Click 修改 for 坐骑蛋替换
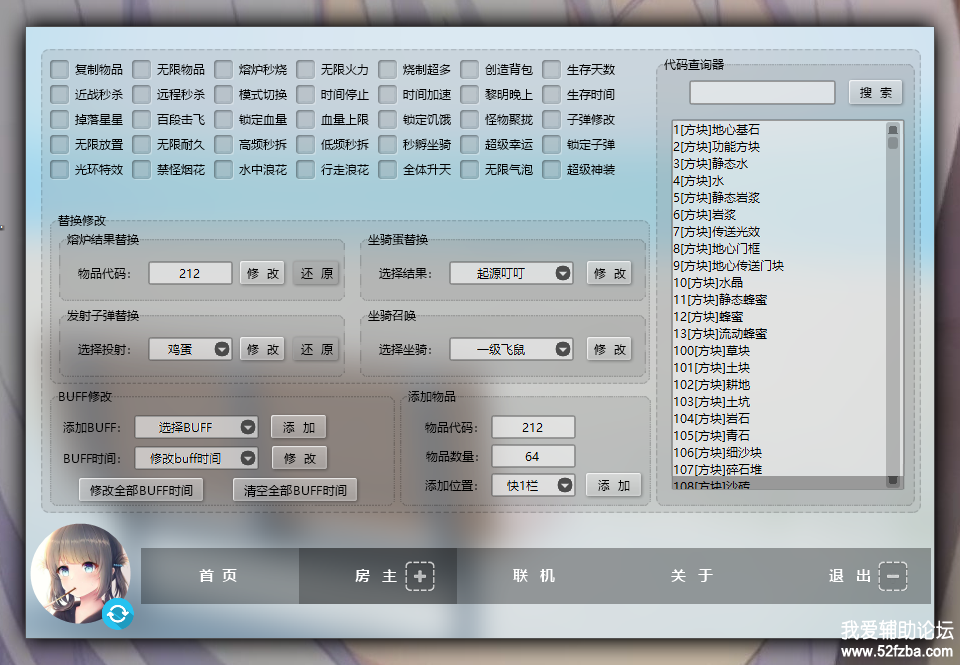 coord(609,273)
